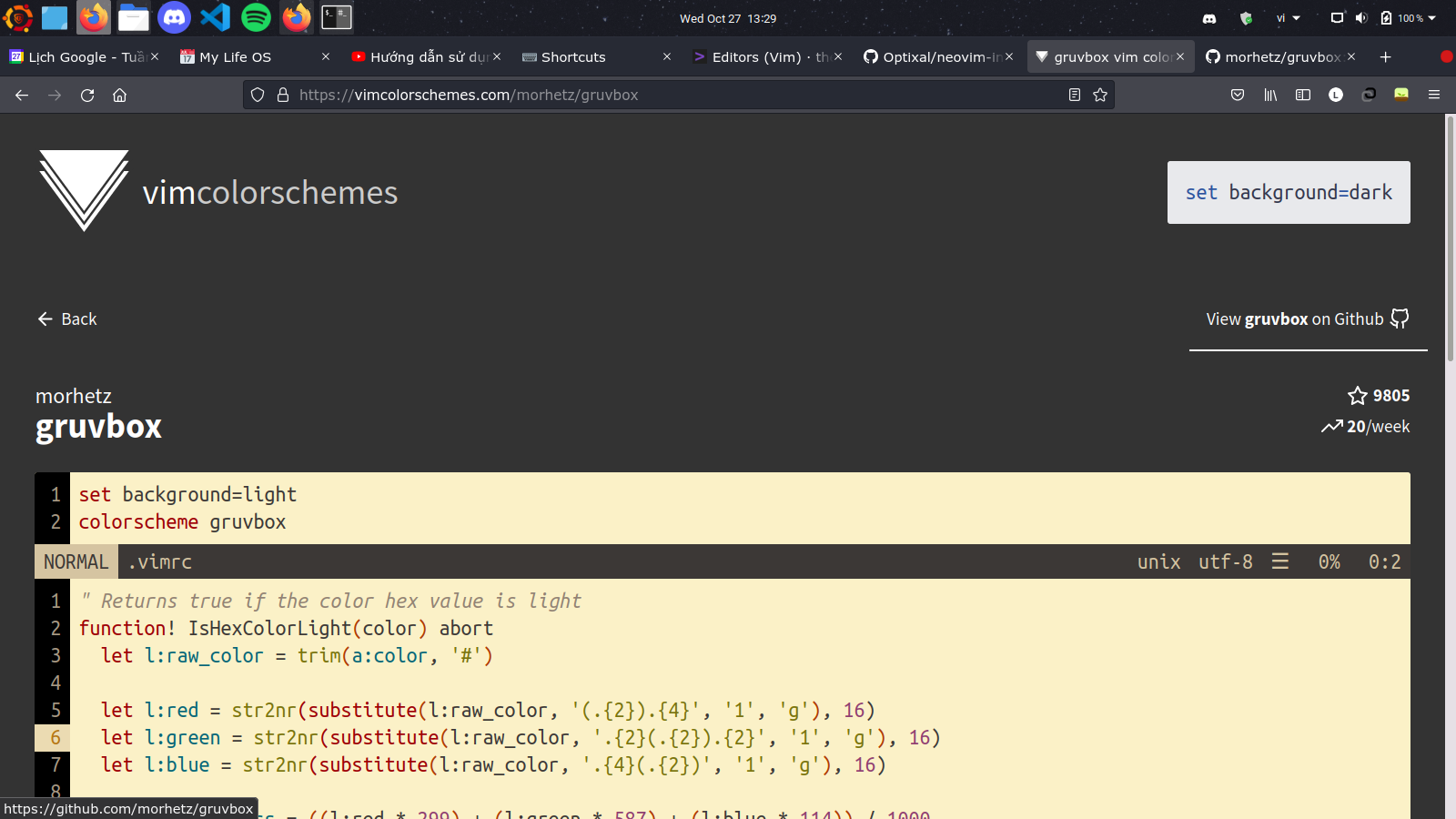Switch to Lịch Google tab
The width and height of the screenshot is (1456, 819).
pyautogui.click(x=85, y=56)
